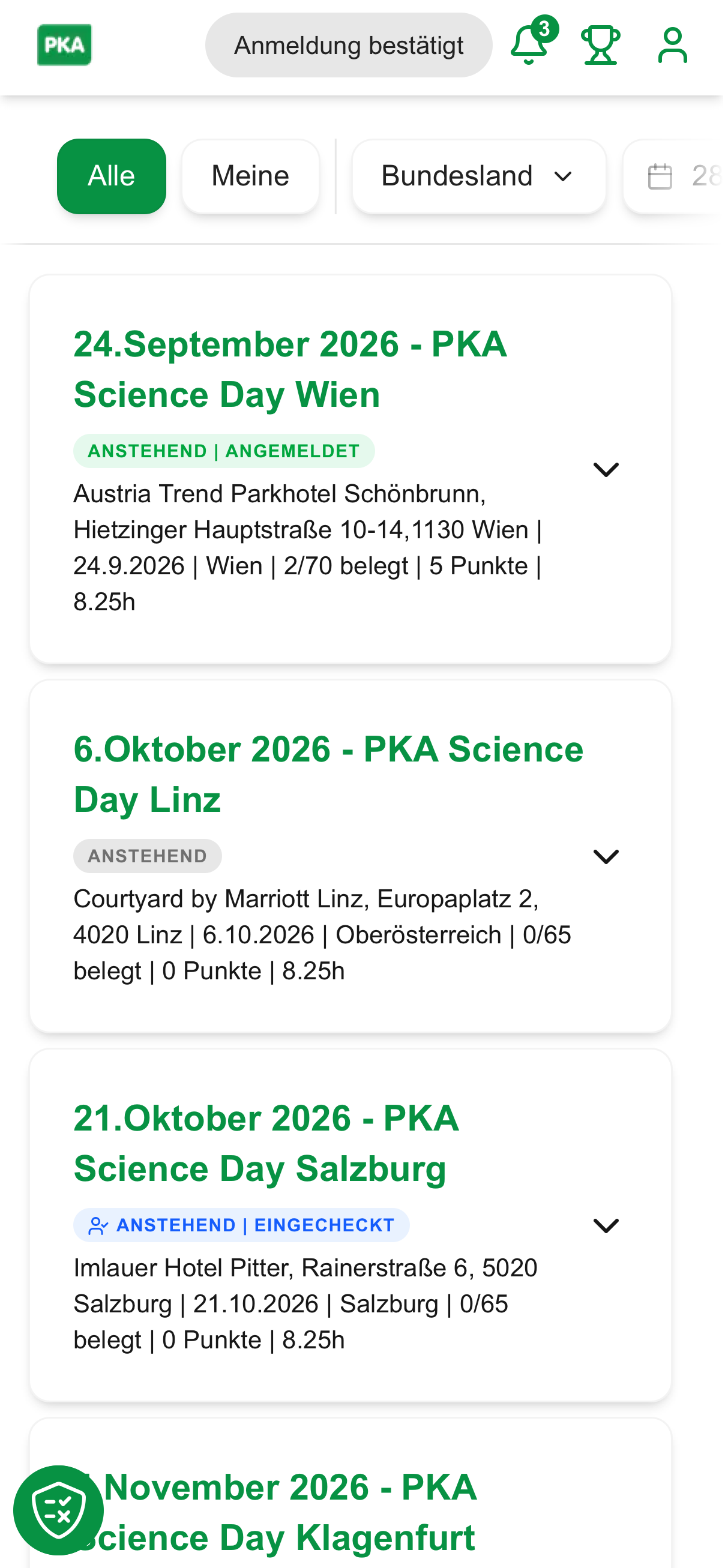Open the privacy shield button
The image size is (725, 1568).
coord(58,1510)
